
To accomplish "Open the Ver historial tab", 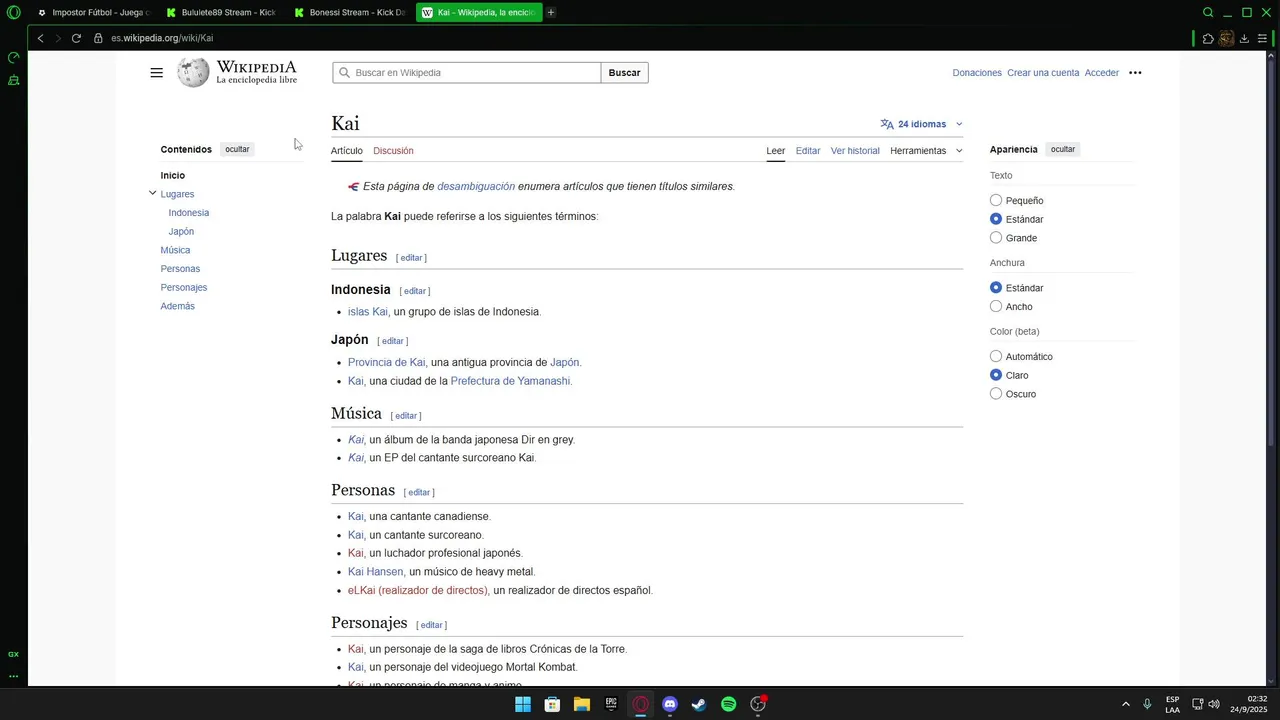I will click(x=855, y=151).
